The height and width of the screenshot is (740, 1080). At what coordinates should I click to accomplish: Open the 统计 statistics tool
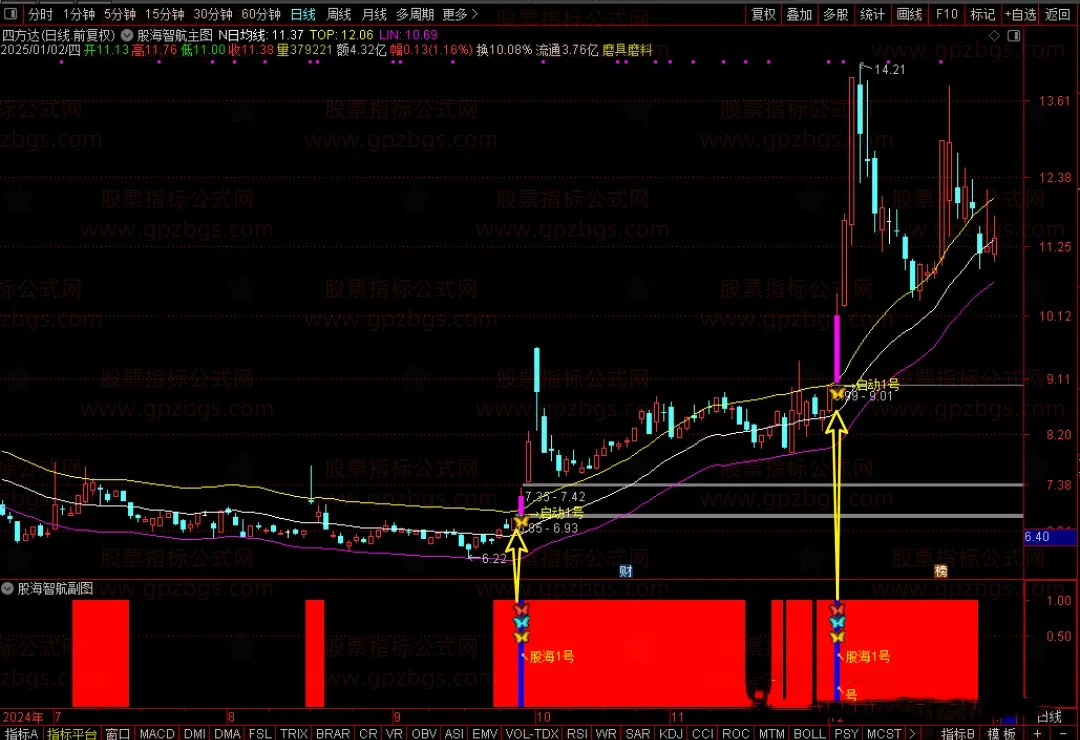click(871, 14)
